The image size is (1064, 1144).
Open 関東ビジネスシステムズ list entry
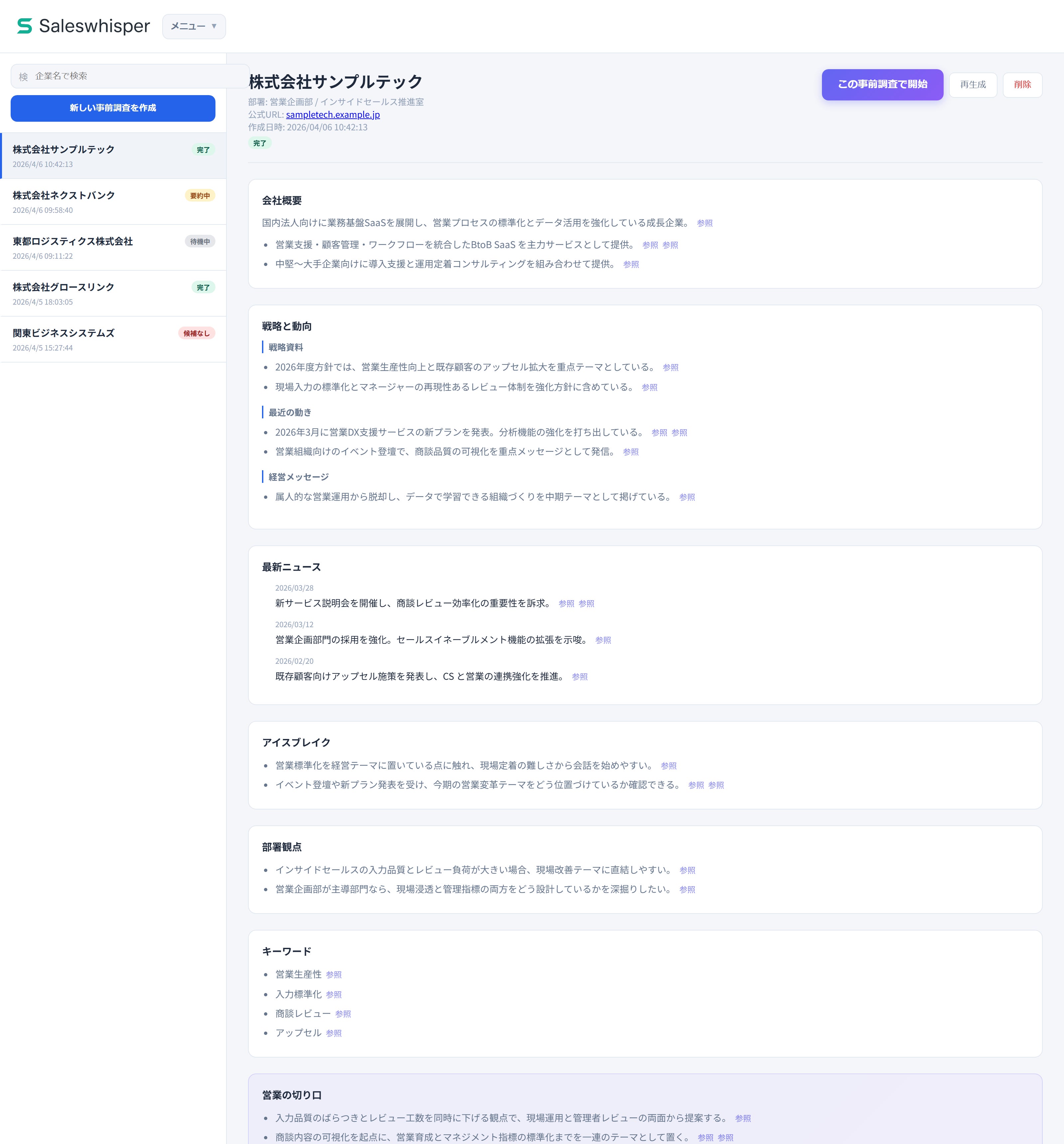tap(63, 333)
